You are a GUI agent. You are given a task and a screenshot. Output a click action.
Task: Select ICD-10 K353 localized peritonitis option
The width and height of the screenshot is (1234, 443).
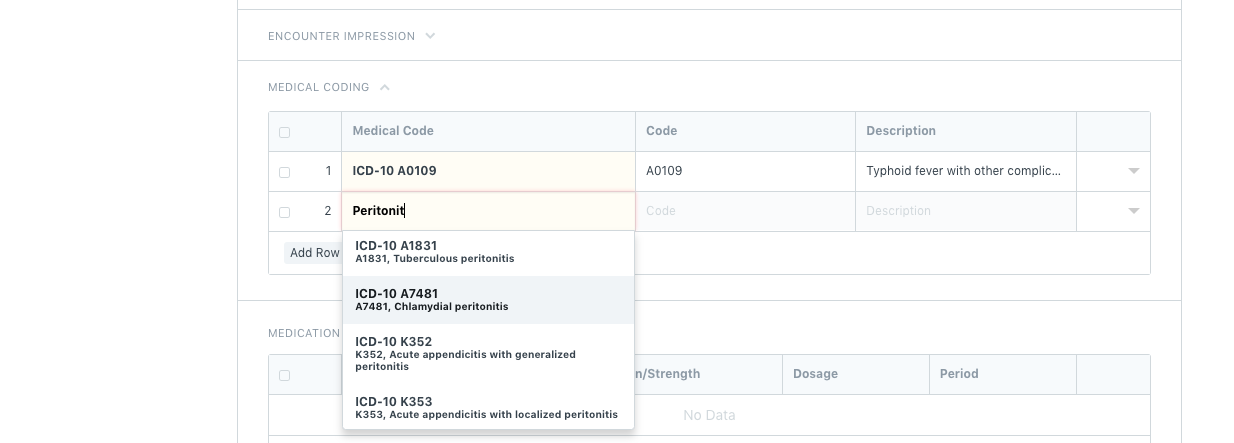[488, 407]
